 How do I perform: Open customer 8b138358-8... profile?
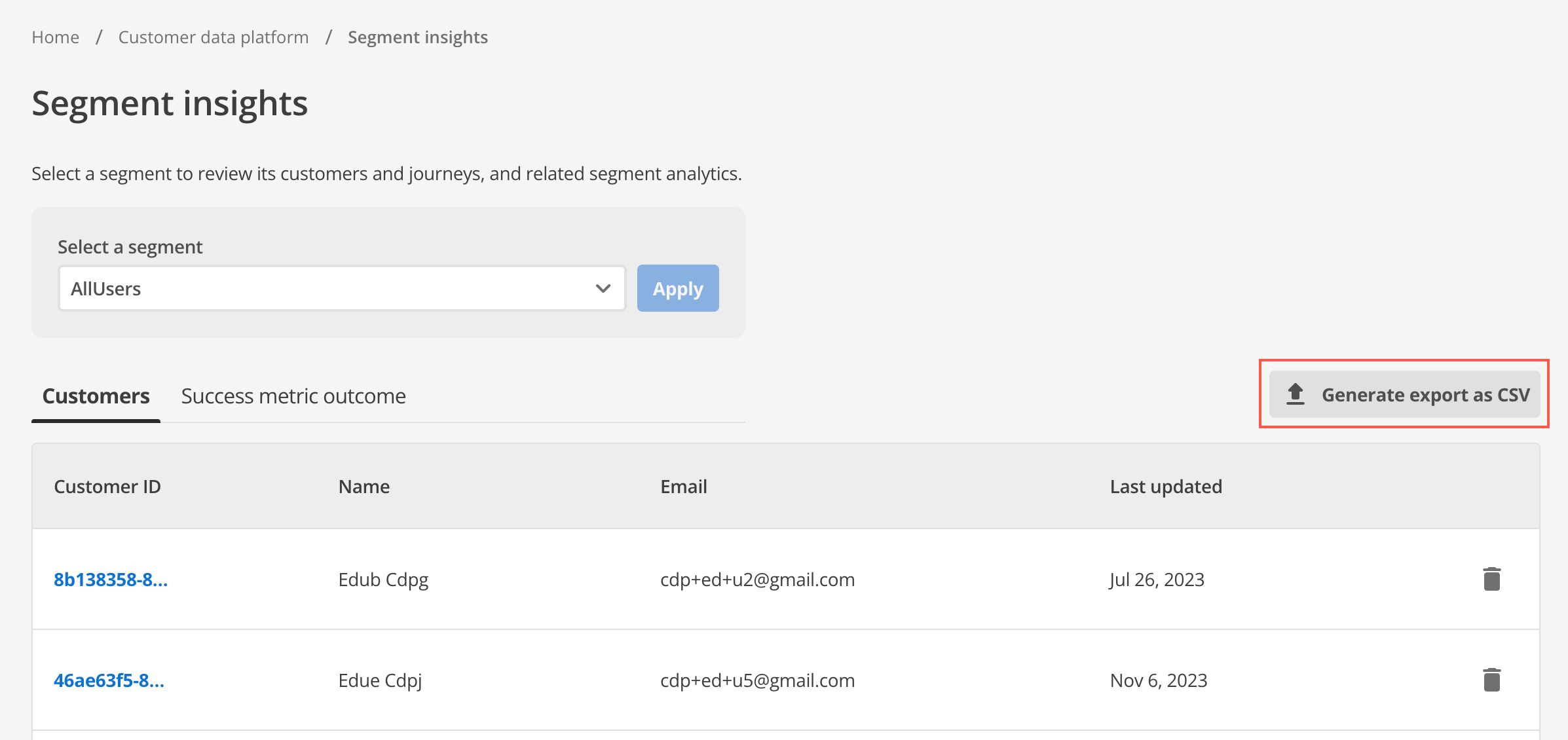[x=111, y=580]
